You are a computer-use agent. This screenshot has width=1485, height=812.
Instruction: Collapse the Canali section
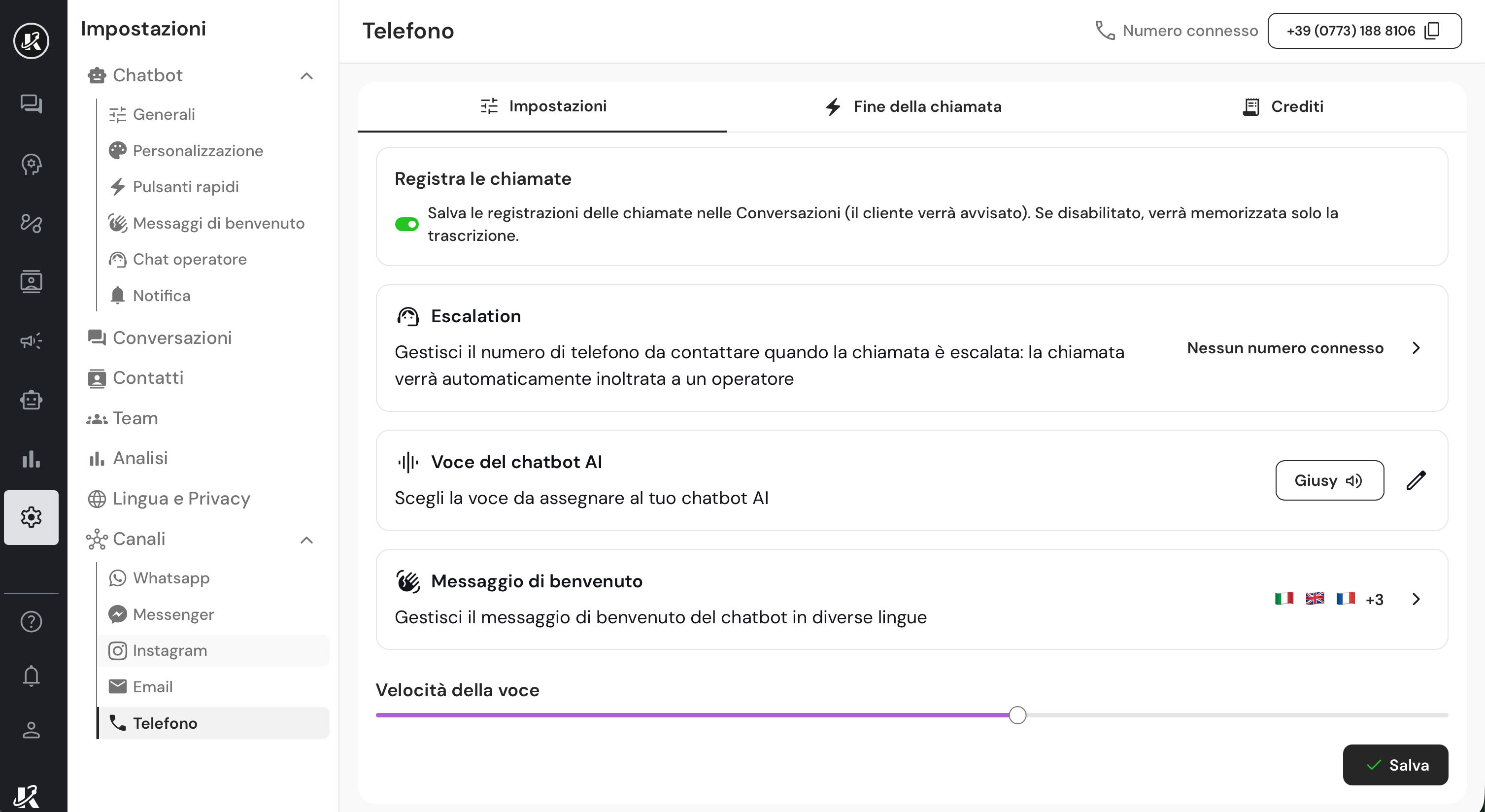(306, 540)
